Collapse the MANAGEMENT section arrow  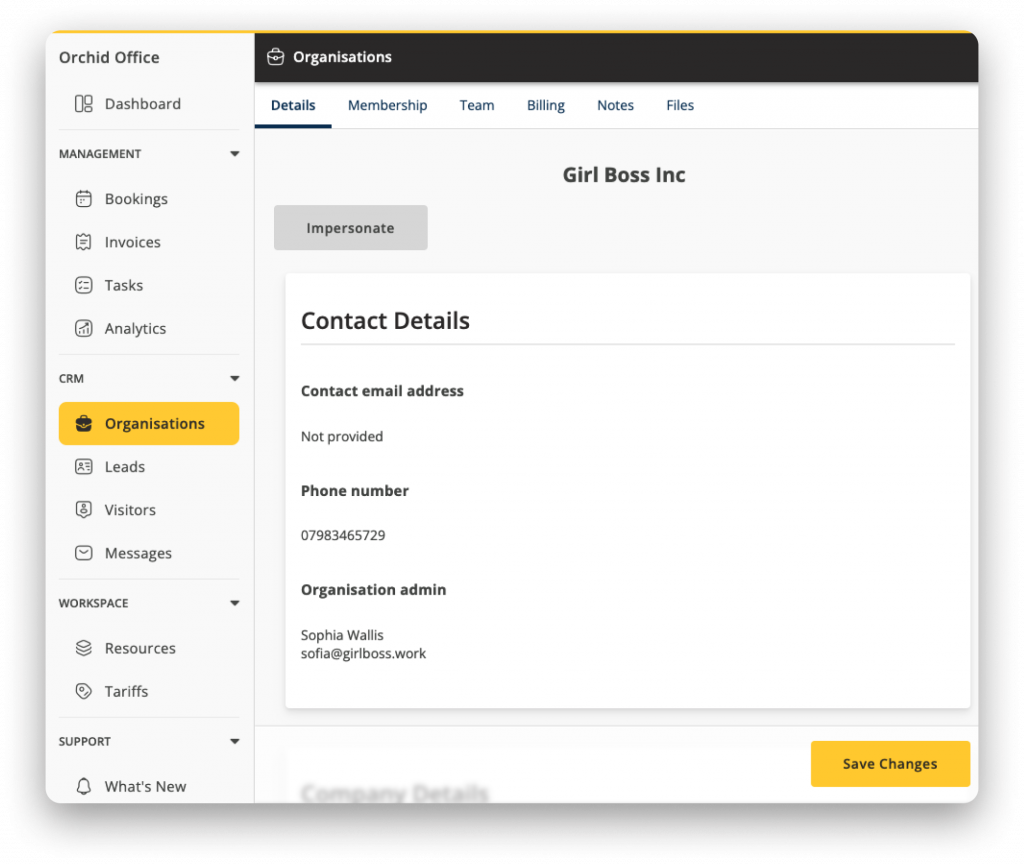pyautogui.click(x=234, y=154)
